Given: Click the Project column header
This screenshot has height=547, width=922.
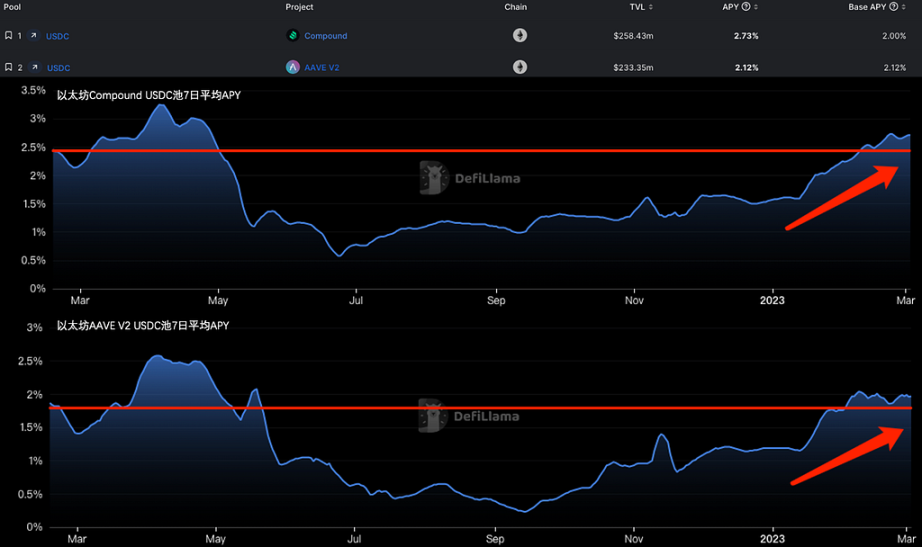Looking at the screenshot, I should coord(299,7).
